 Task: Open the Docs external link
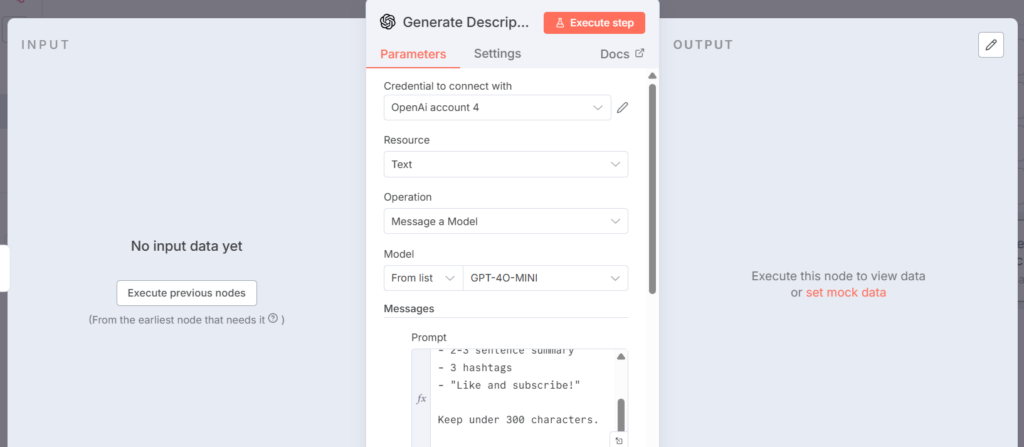622,54
